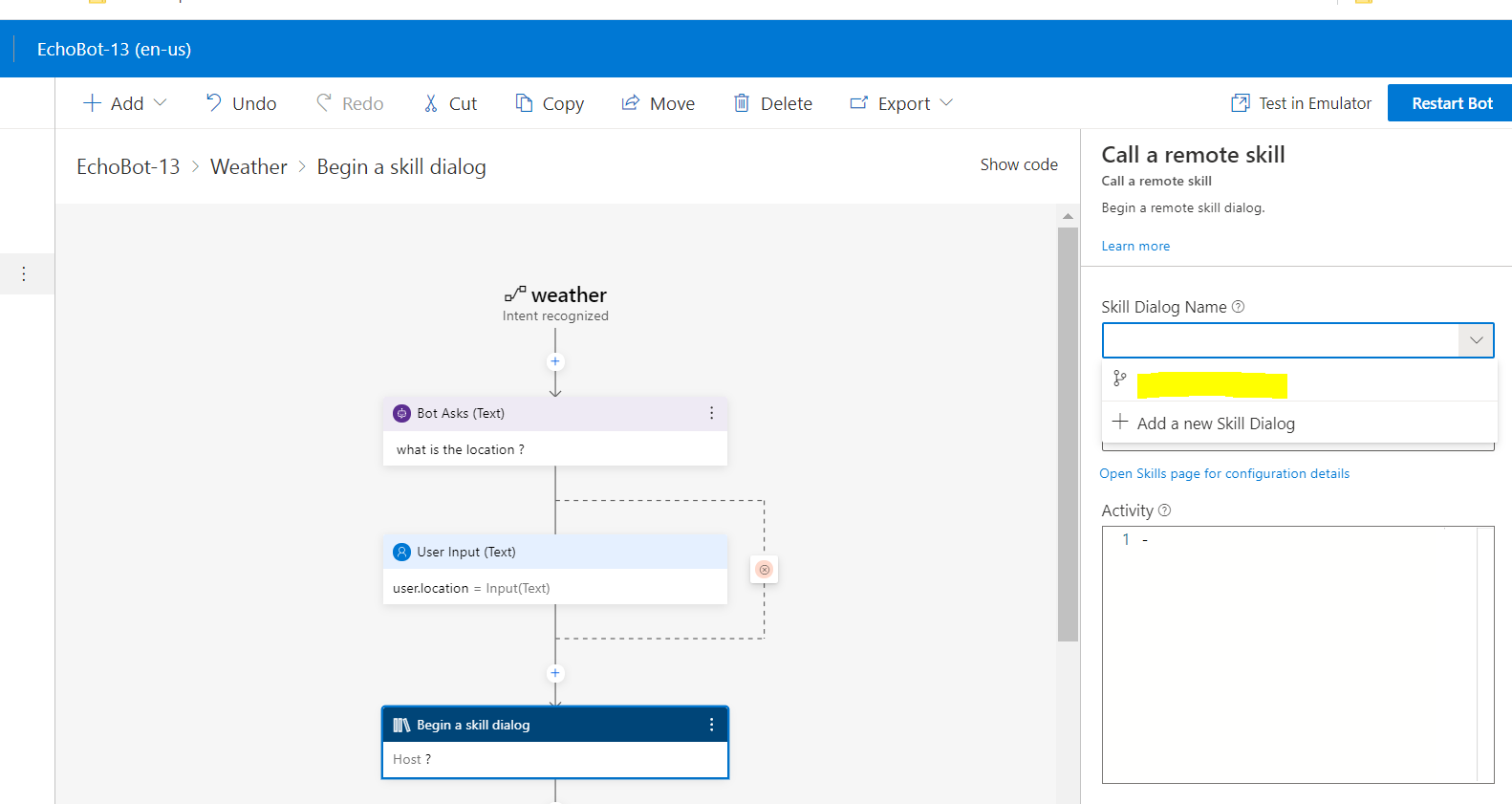Click the Undo toolbar button
This screenshot has height=804, width=1512.
point(241,103)
